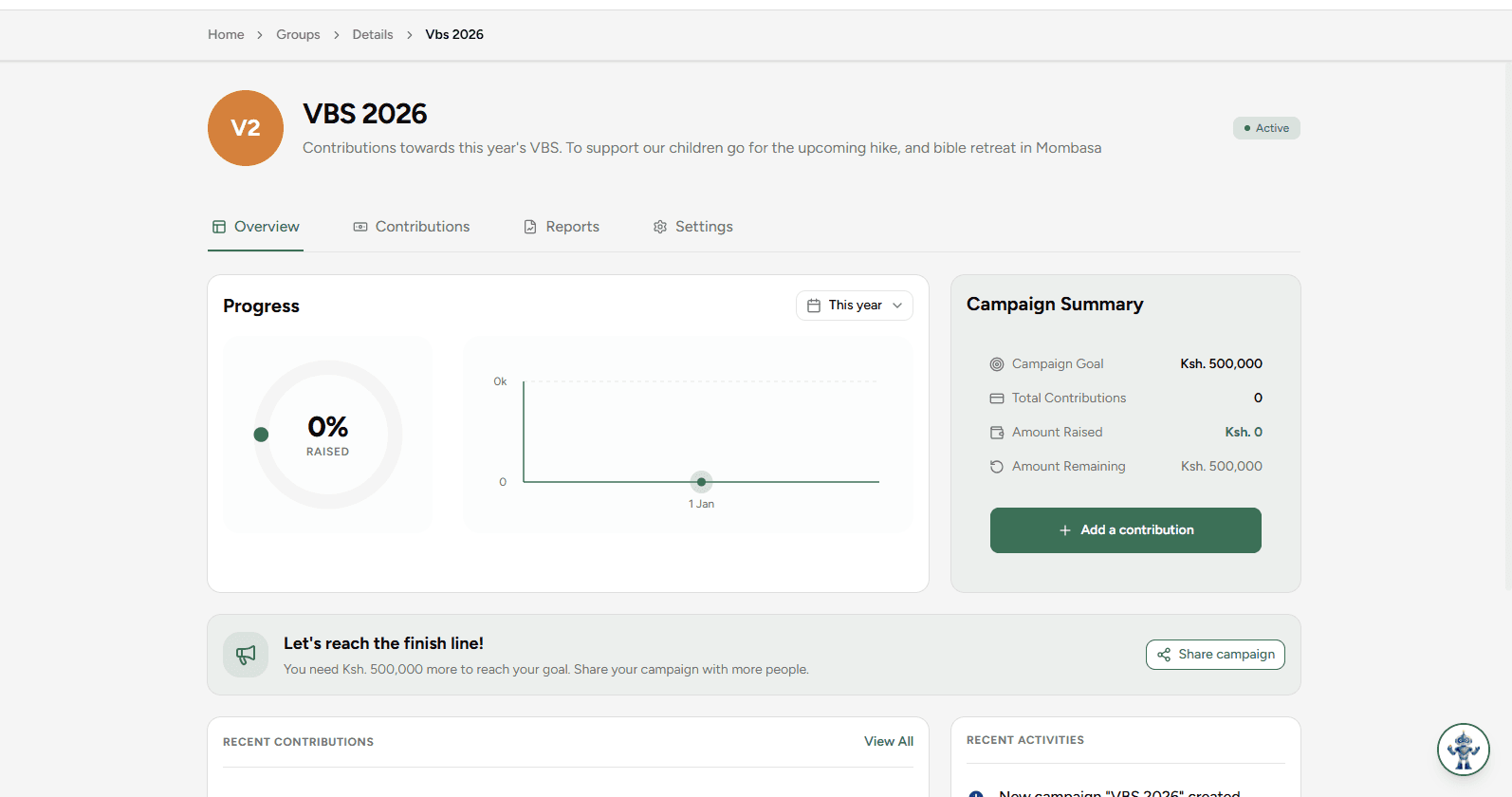Click the Amount Raised wallet icon
1512x797 pixels.
pyautogui.click(x=997, y=433)
